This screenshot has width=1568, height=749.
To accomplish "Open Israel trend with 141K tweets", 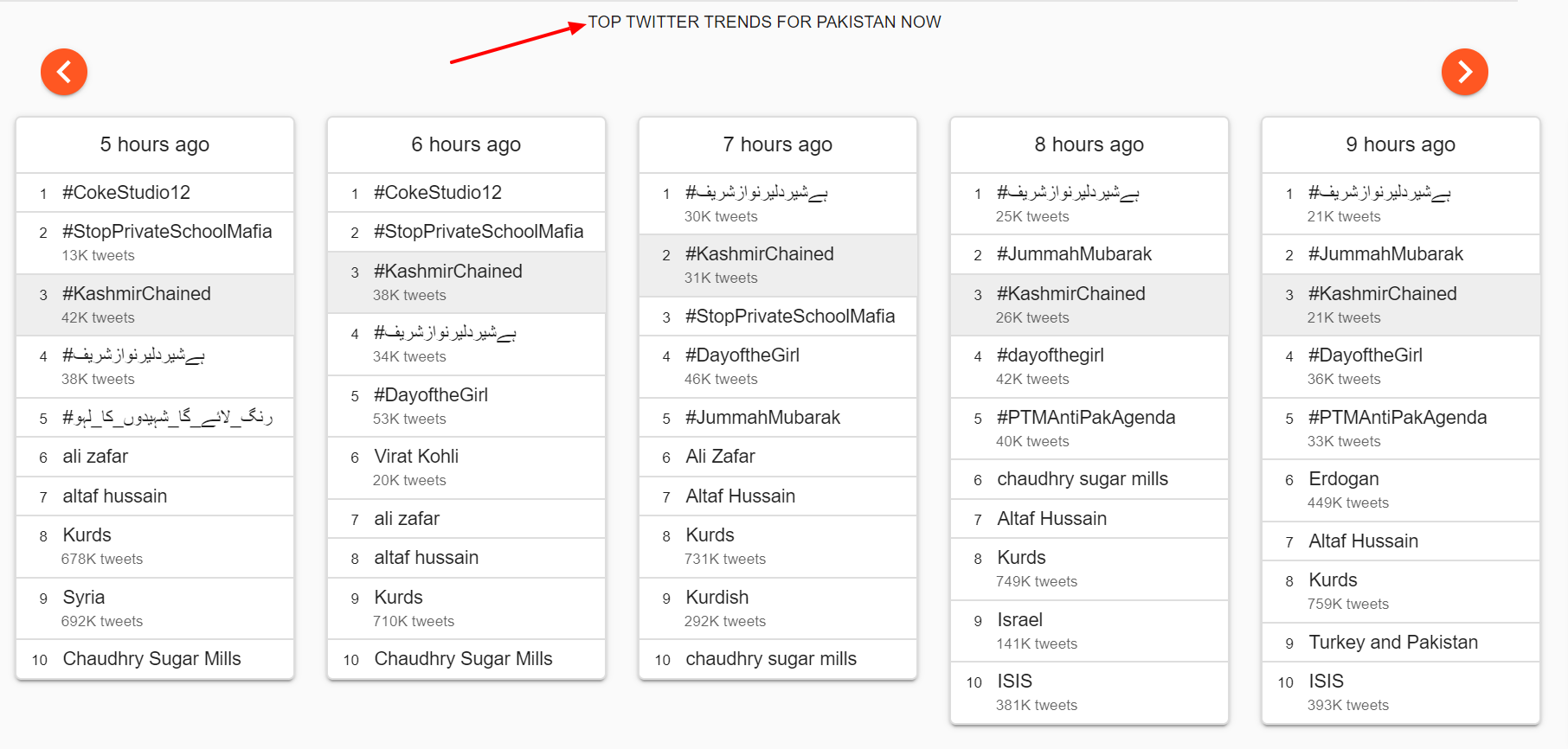I will tap(1089, 631).
